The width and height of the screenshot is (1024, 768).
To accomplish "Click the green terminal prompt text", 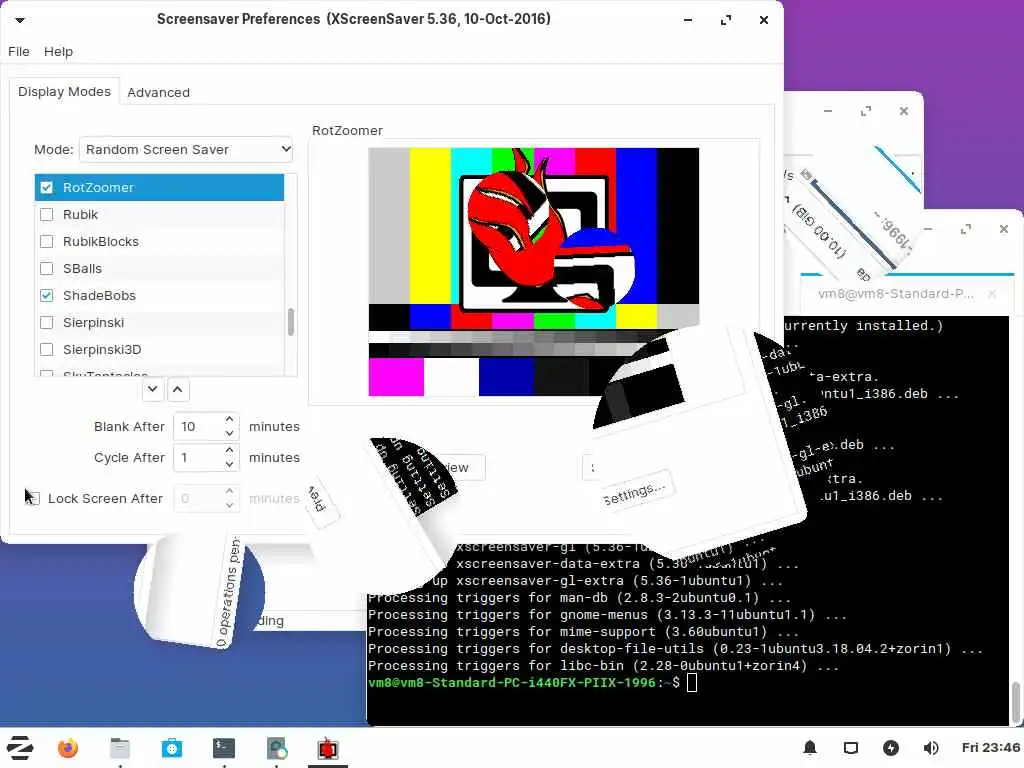I will click(x=511, y=682).
